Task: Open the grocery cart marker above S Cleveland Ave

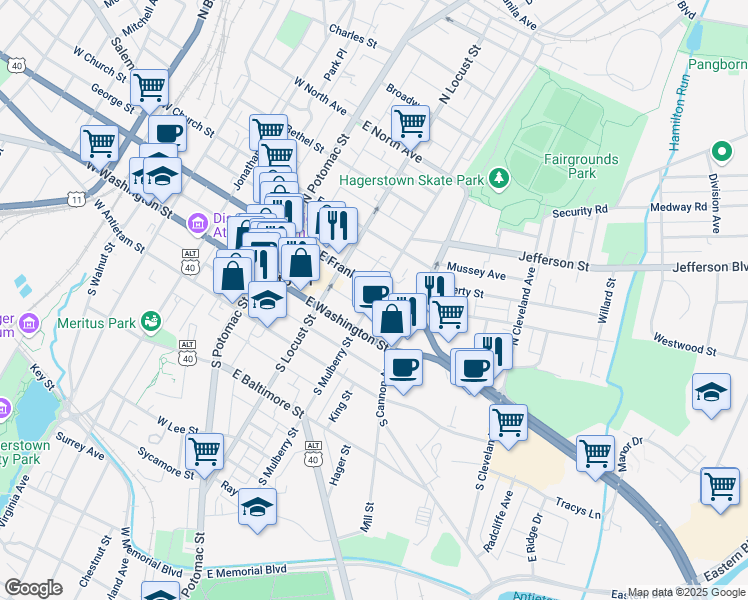Action: tap(508, 424)
